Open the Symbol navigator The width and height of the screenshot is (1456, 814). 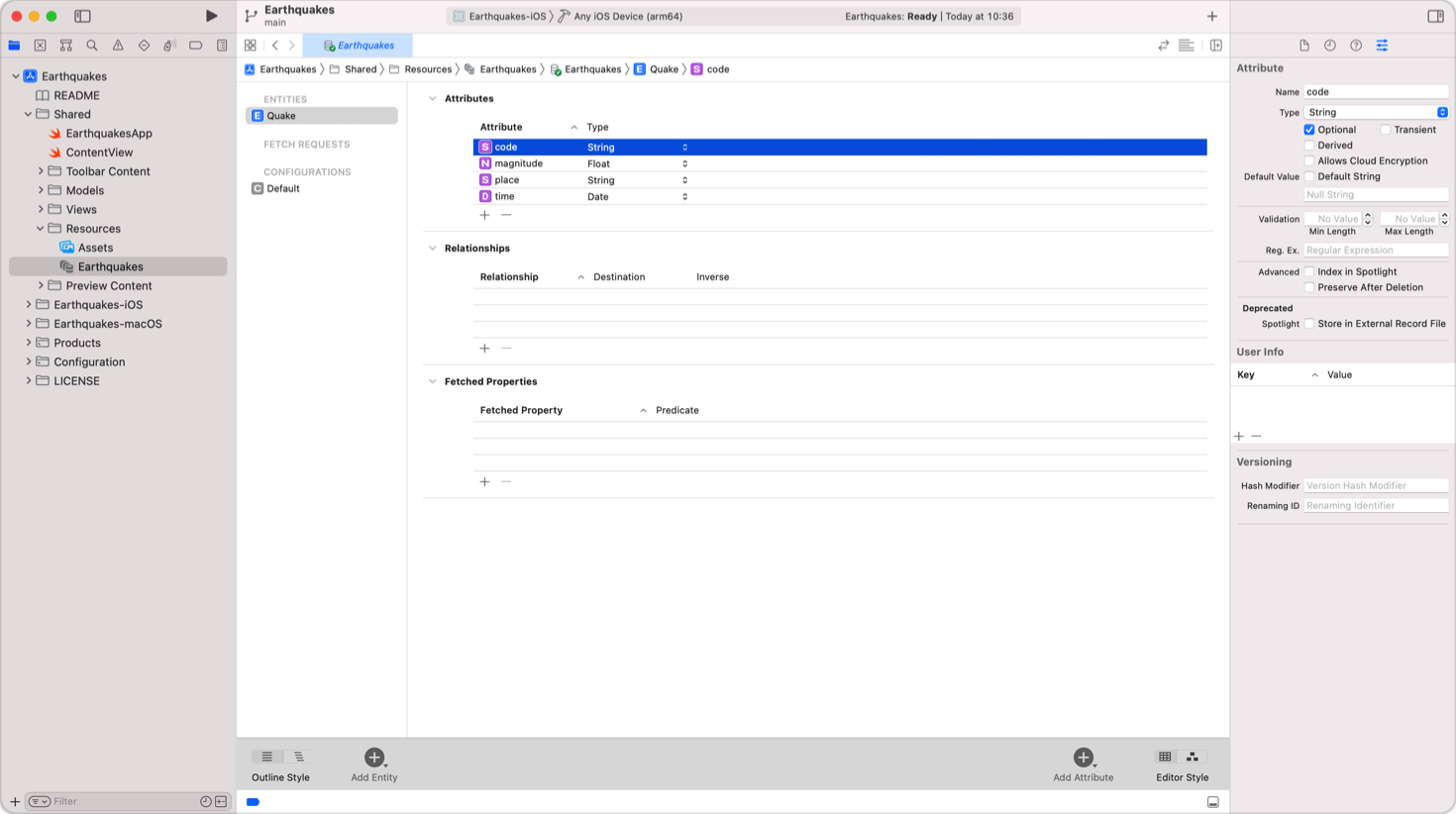coord(66,46)
